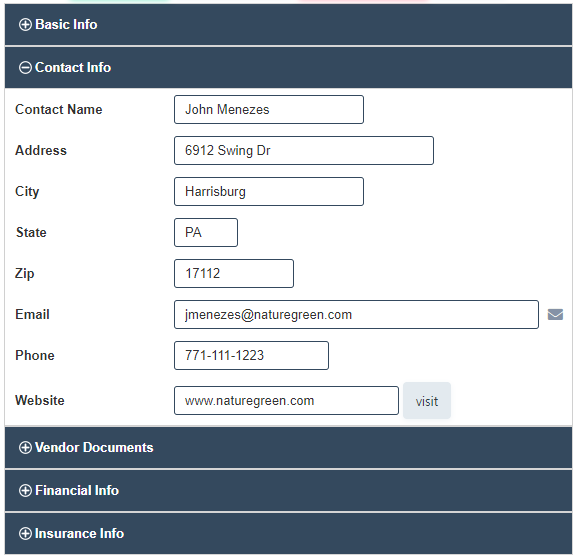Click the Website URL text field

tap(286, 401)
